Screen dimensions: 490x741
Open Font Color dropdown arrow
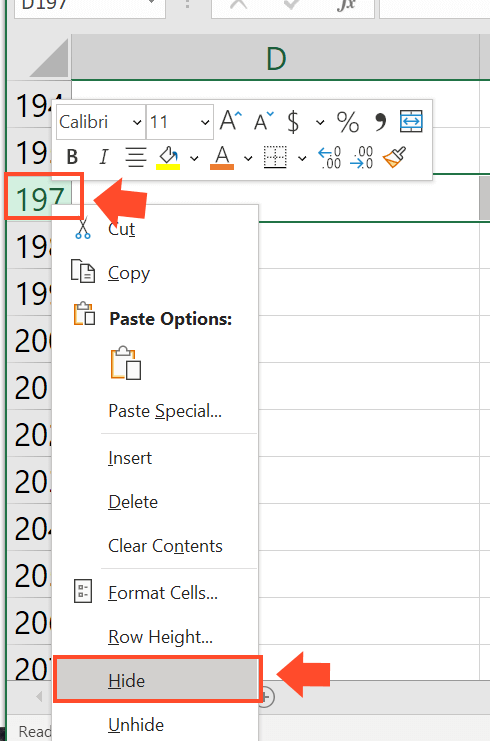coord(248,158)
